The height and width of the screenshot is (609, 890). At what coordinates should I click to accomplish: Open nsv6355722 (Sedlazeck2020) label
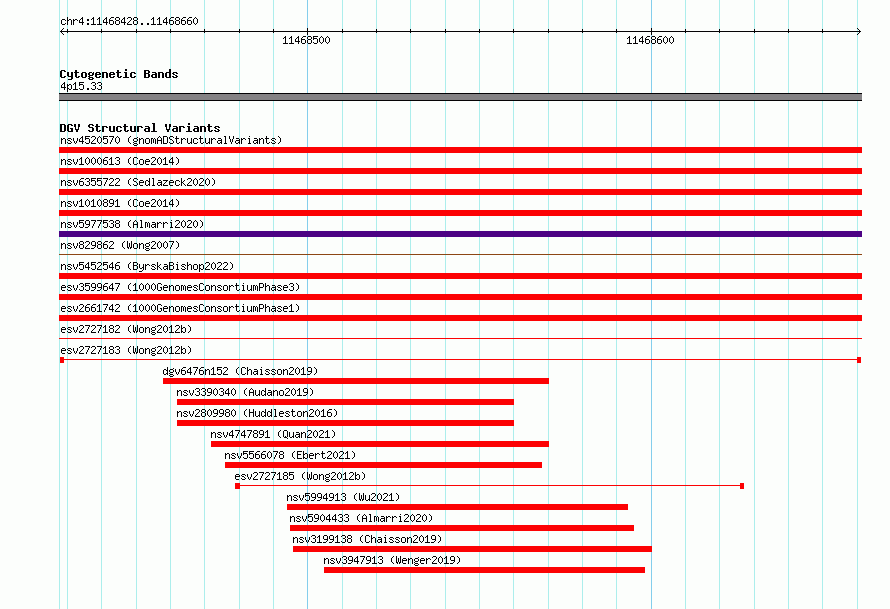[x=138, y=182]
